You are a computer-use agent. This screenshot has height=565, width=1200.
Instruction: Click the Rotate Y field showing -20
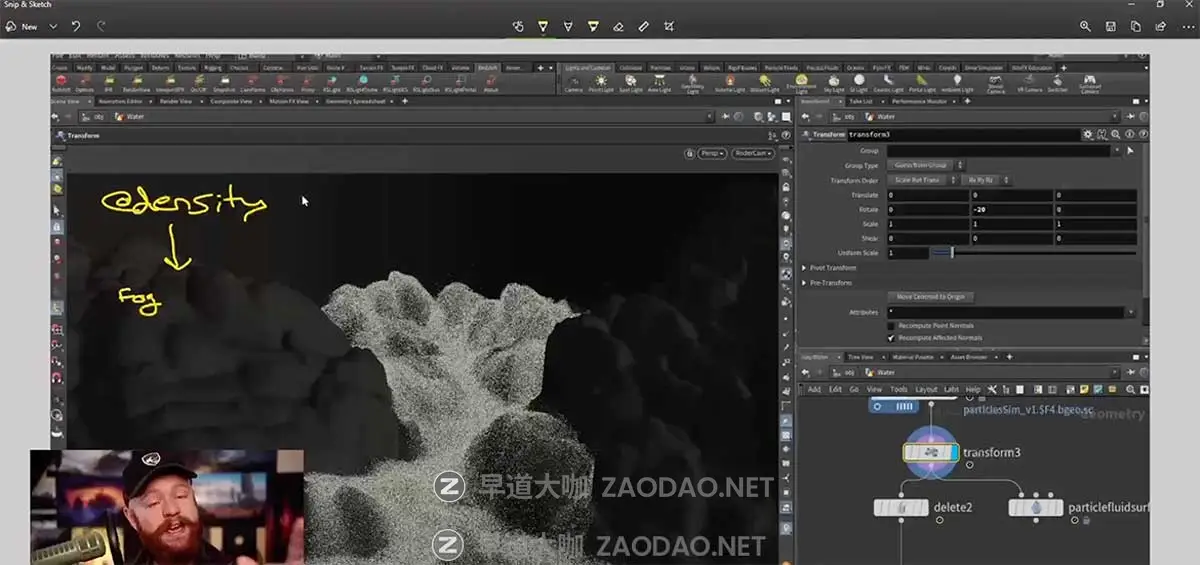tap(1012, 209)
